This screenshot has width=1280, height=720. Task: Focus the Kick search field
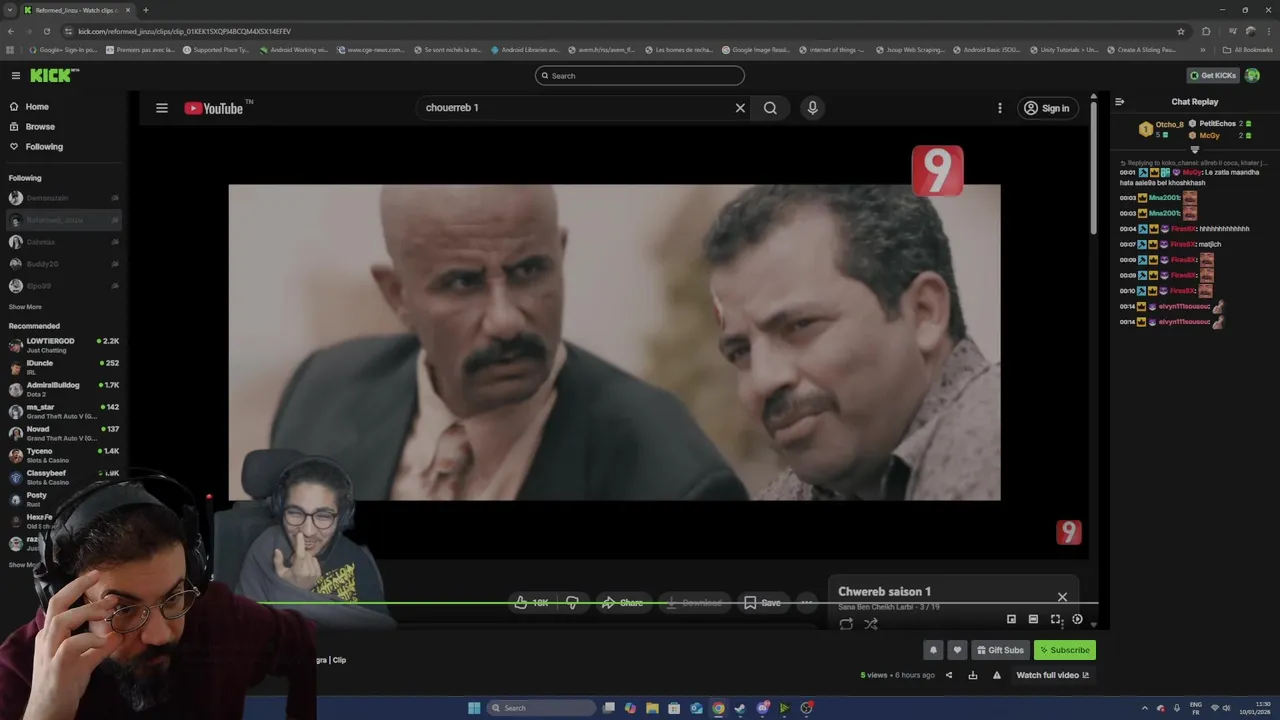click(x=640, y=75)
